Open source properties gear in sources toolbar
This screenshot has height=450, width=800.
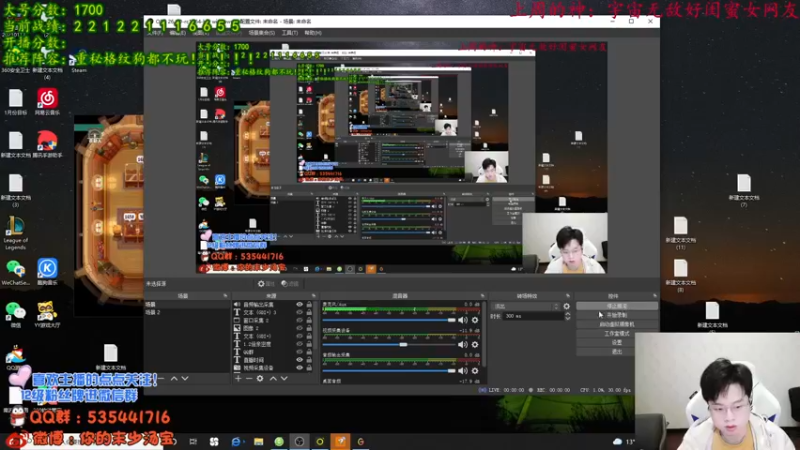260,379
